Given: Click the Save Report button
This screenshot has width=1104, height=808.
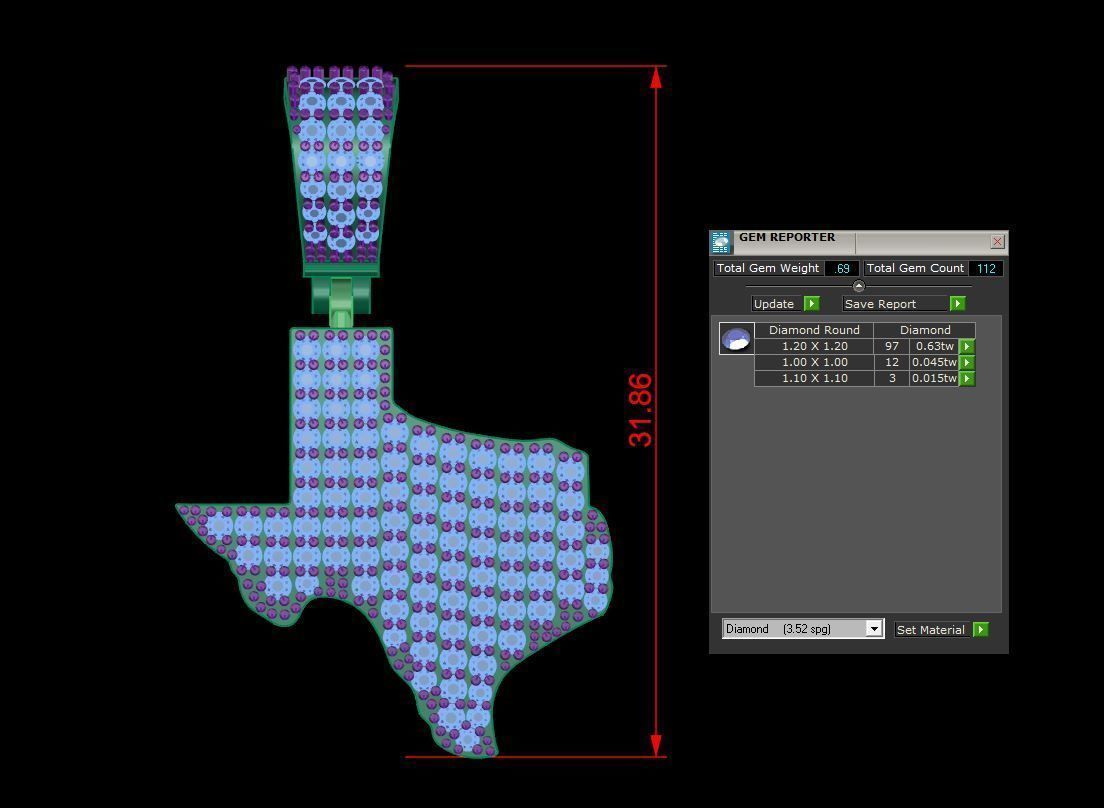Looking at the screenshot, I should click(x=896, y=303).
